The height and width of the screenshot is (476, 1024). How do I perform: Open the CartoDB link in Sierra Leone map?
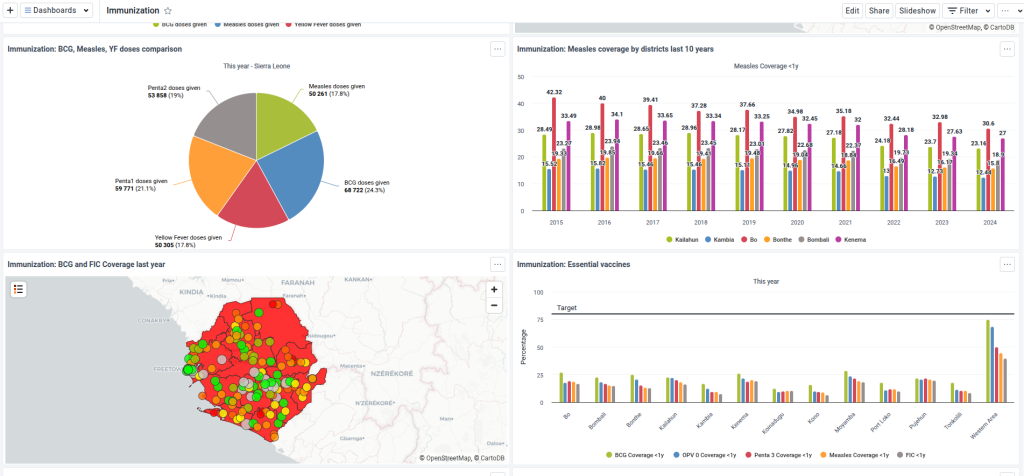pyautogui.click(x=491, y=458)
